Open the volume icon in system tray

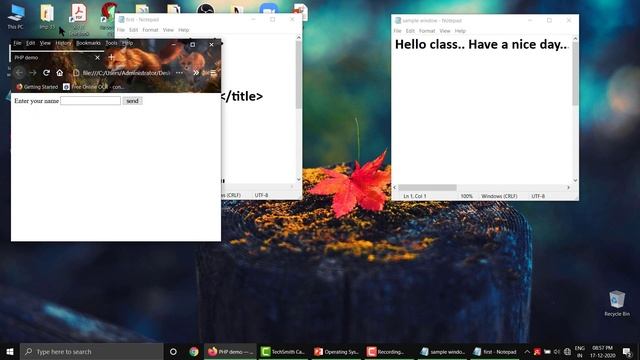pyautogui.click(x=557, y=352)
